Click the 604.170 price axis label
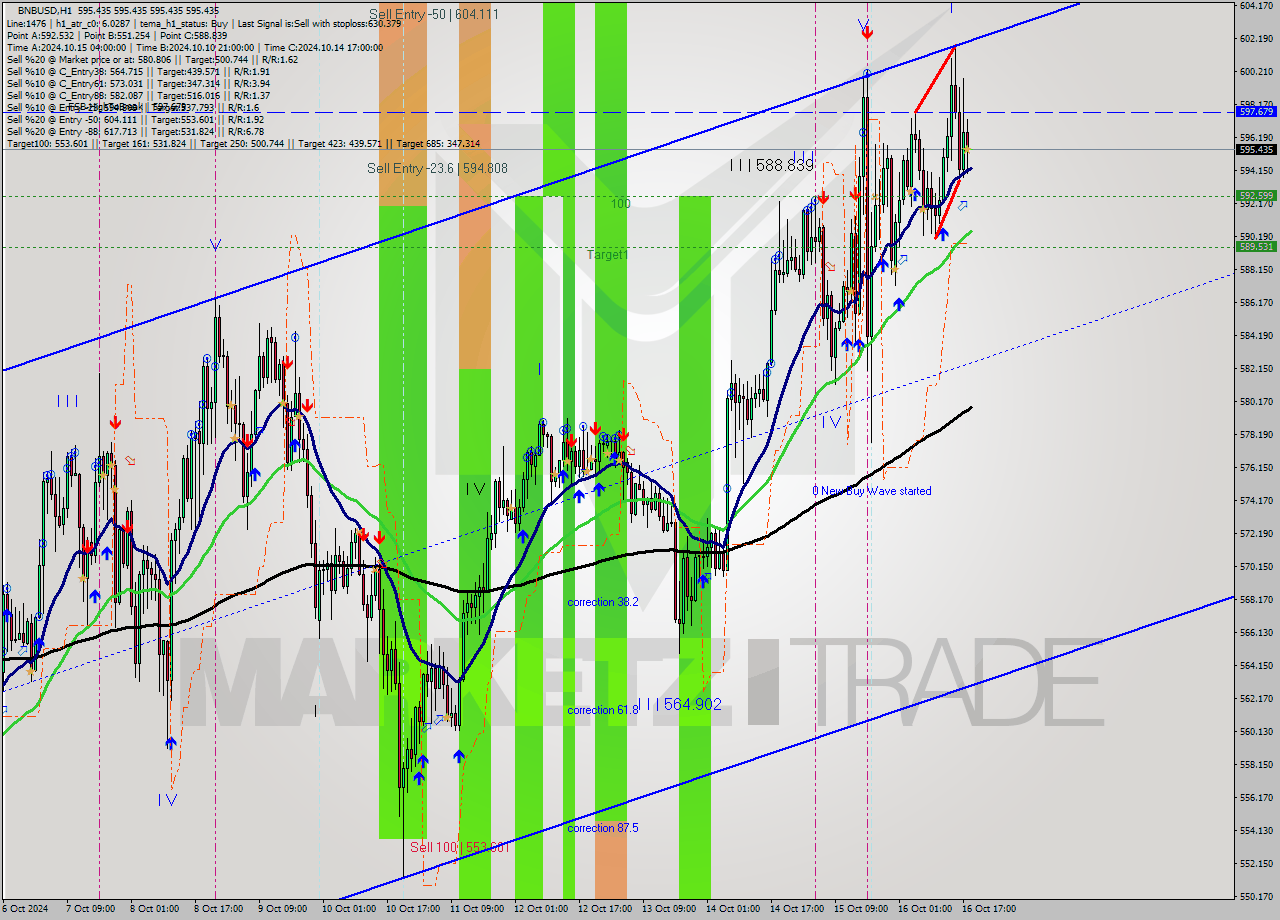This screenshot has width=1280, height=920. click(x=1256, y=6)
